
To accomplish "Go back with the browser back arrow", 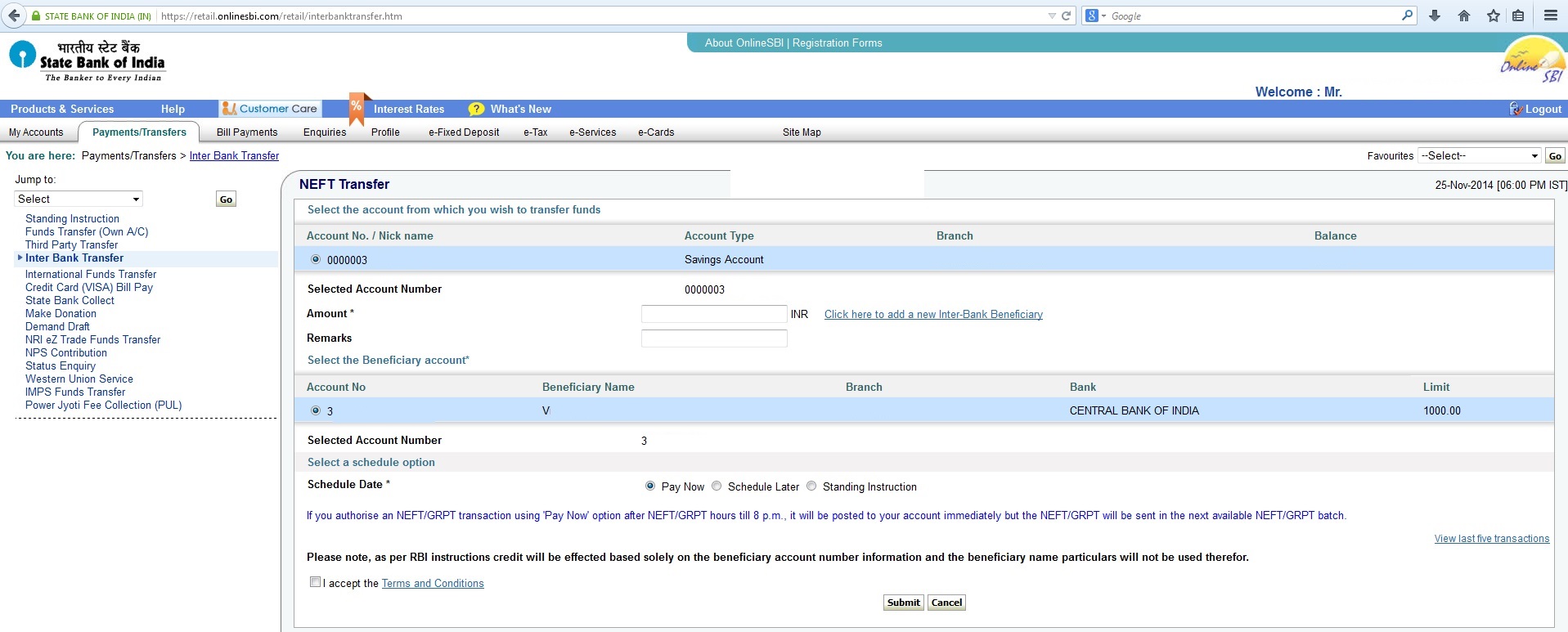I will 14,16.
